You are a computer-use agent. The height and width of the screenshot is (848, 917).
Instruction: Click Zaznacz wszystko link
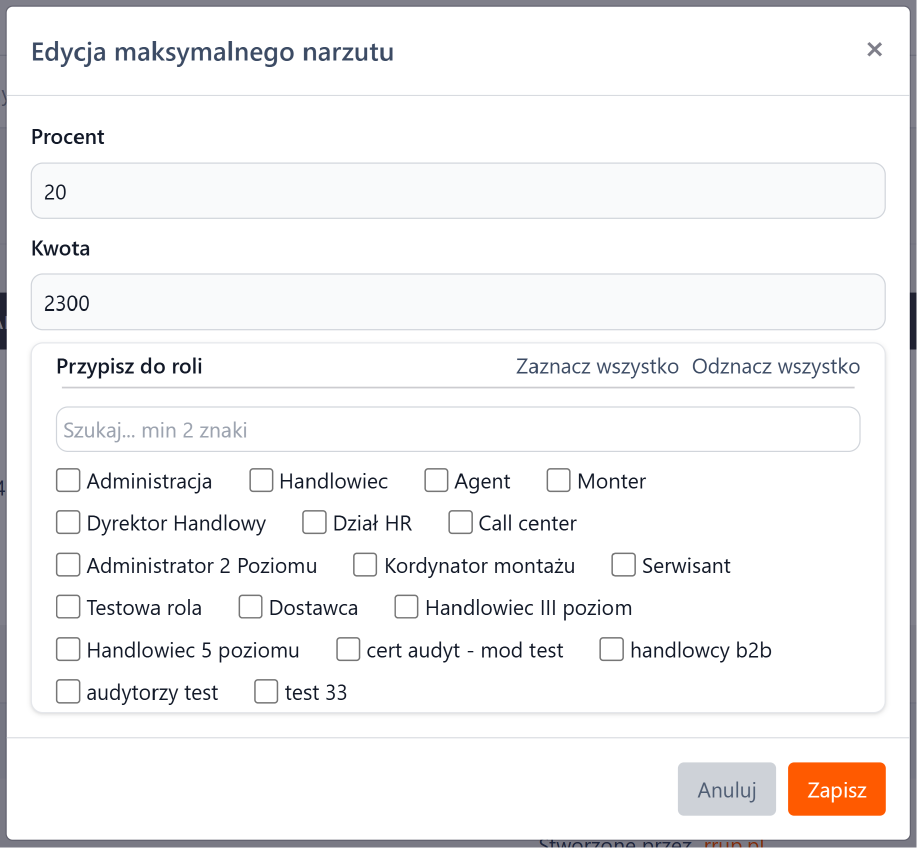(x=597, y=366)
